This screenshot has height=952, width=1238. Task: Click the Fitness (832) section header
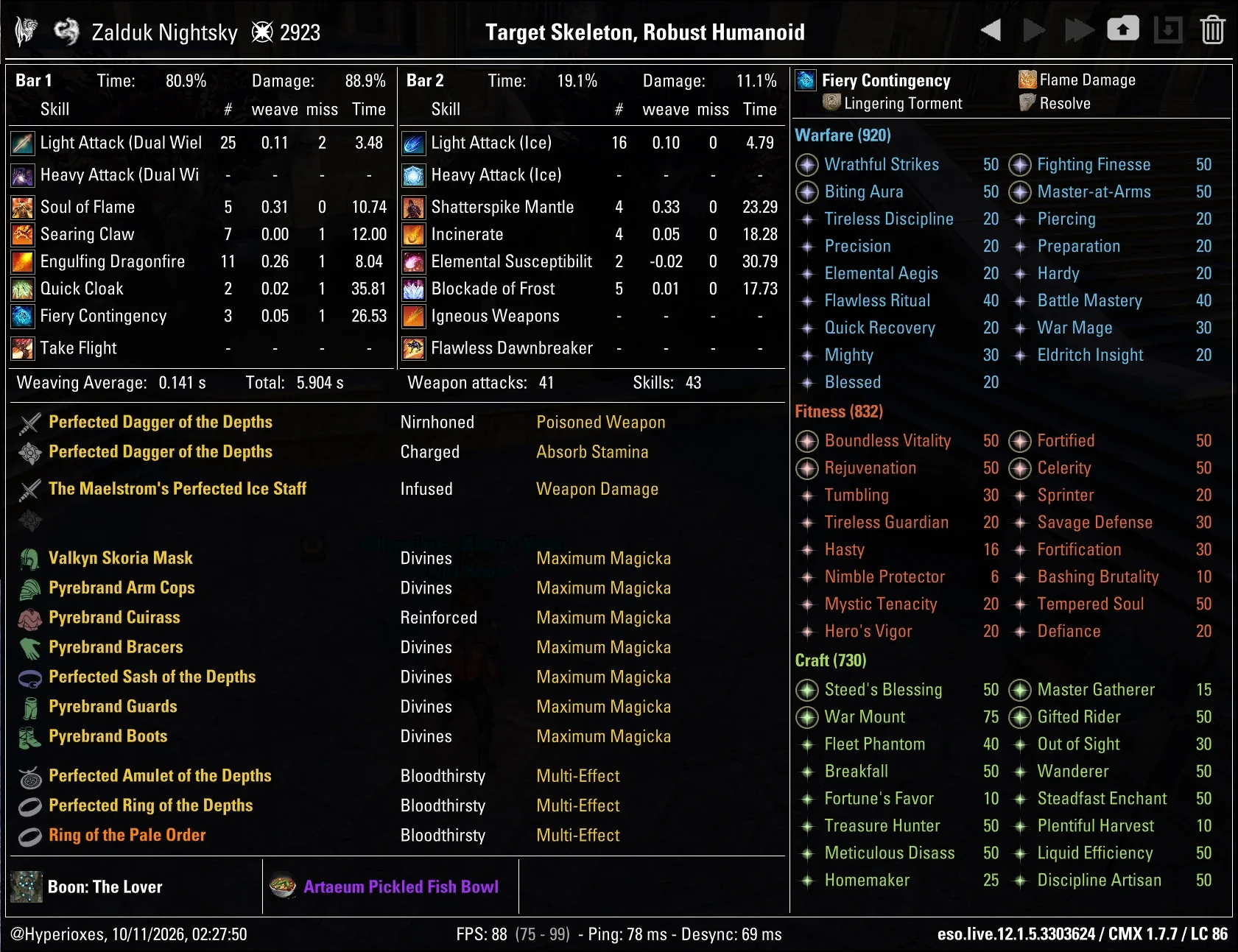839,411
